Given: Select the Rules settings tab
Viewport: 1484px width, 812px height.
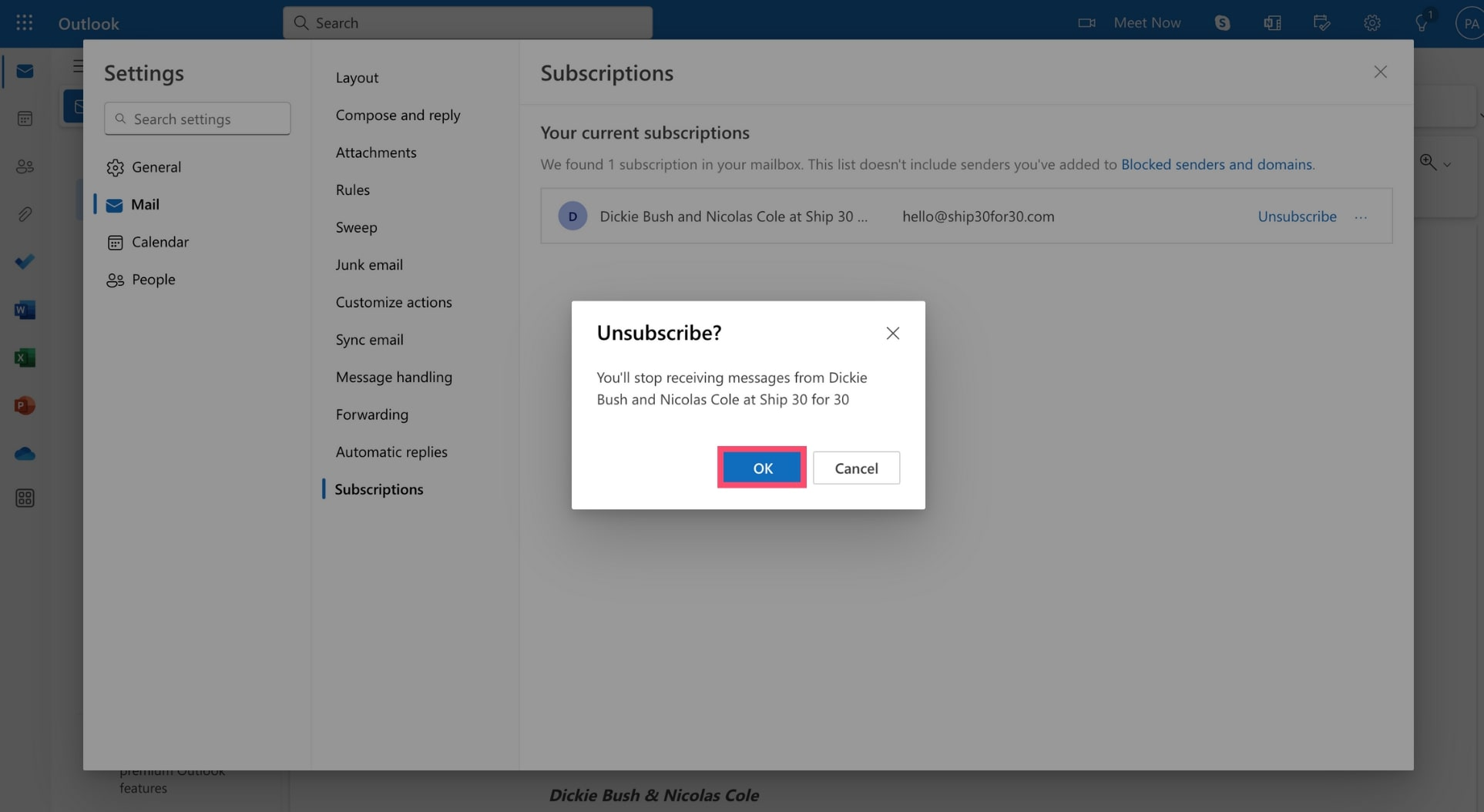Looking at the screenshot, I should pyautogui.click(x=352, y=190).
